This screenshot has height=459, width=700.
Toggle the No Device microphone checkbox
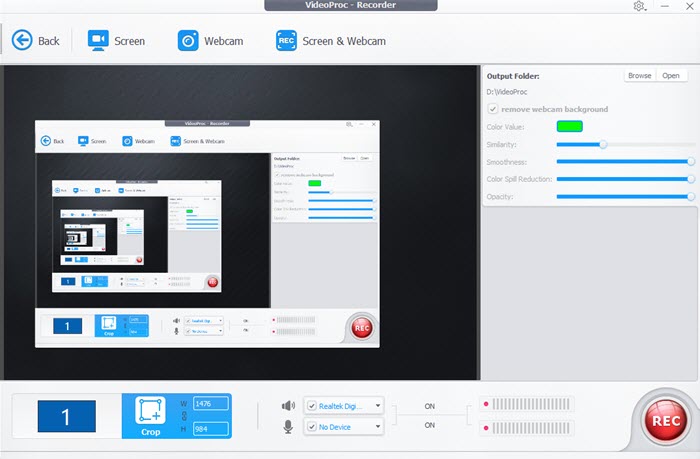coord(312,426)
